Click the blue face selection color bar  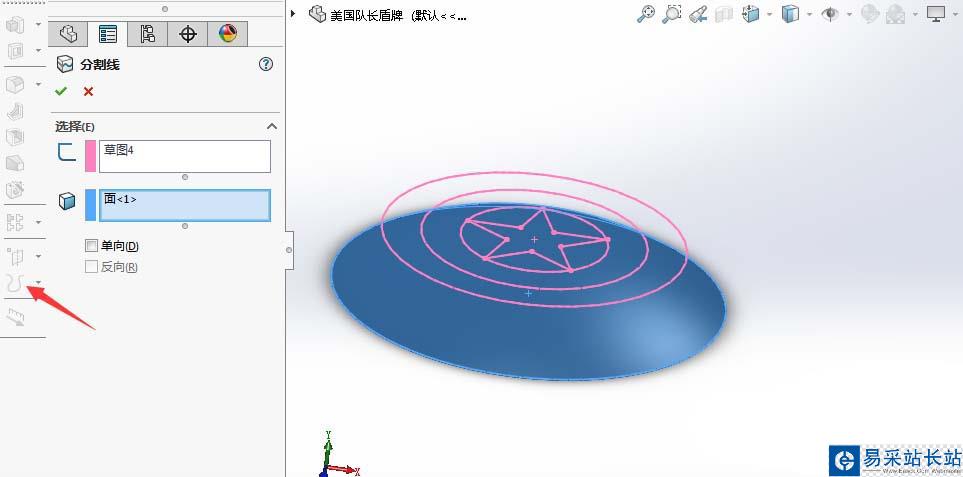90,205
